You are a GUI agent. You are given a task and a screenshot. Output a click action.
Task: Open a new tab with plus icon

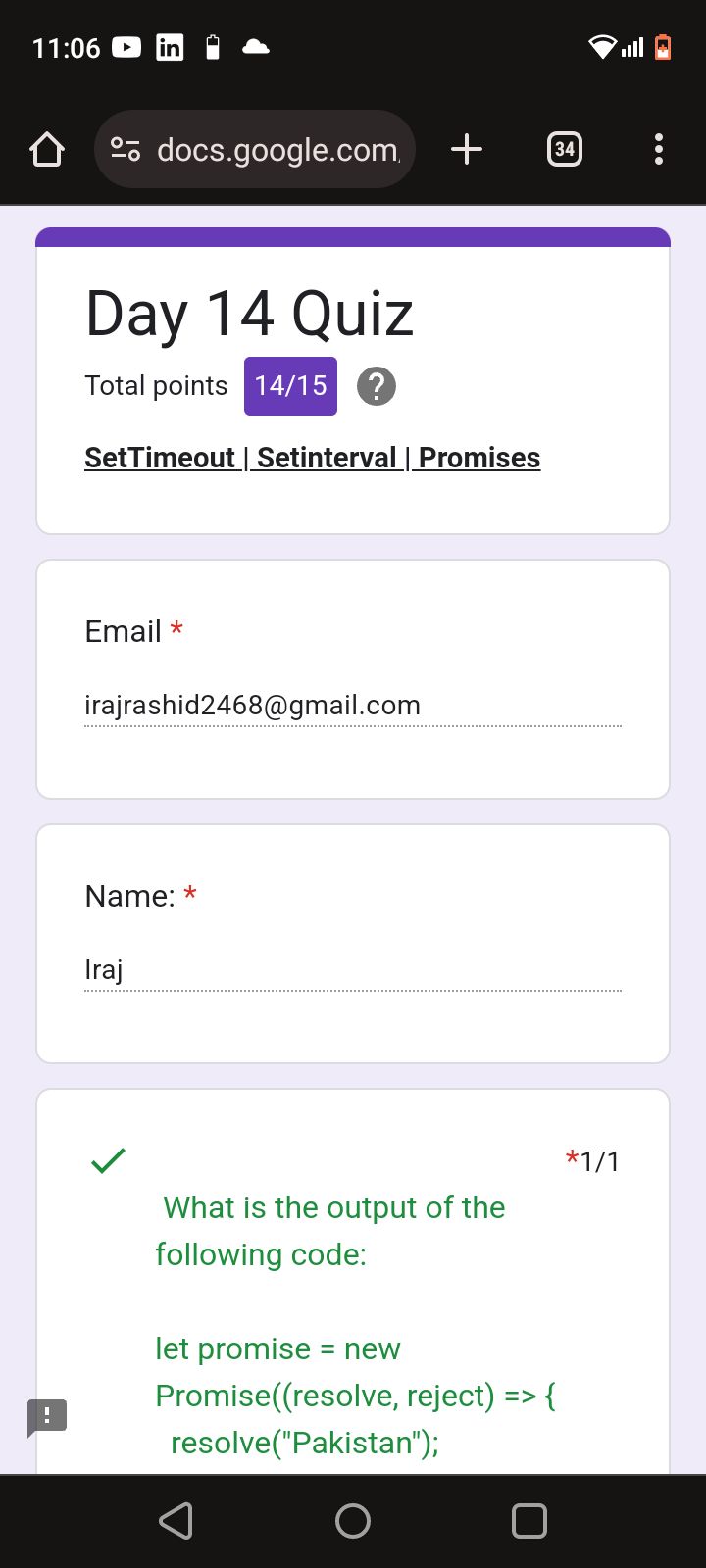pyautogui.click(x=467, y=149)
